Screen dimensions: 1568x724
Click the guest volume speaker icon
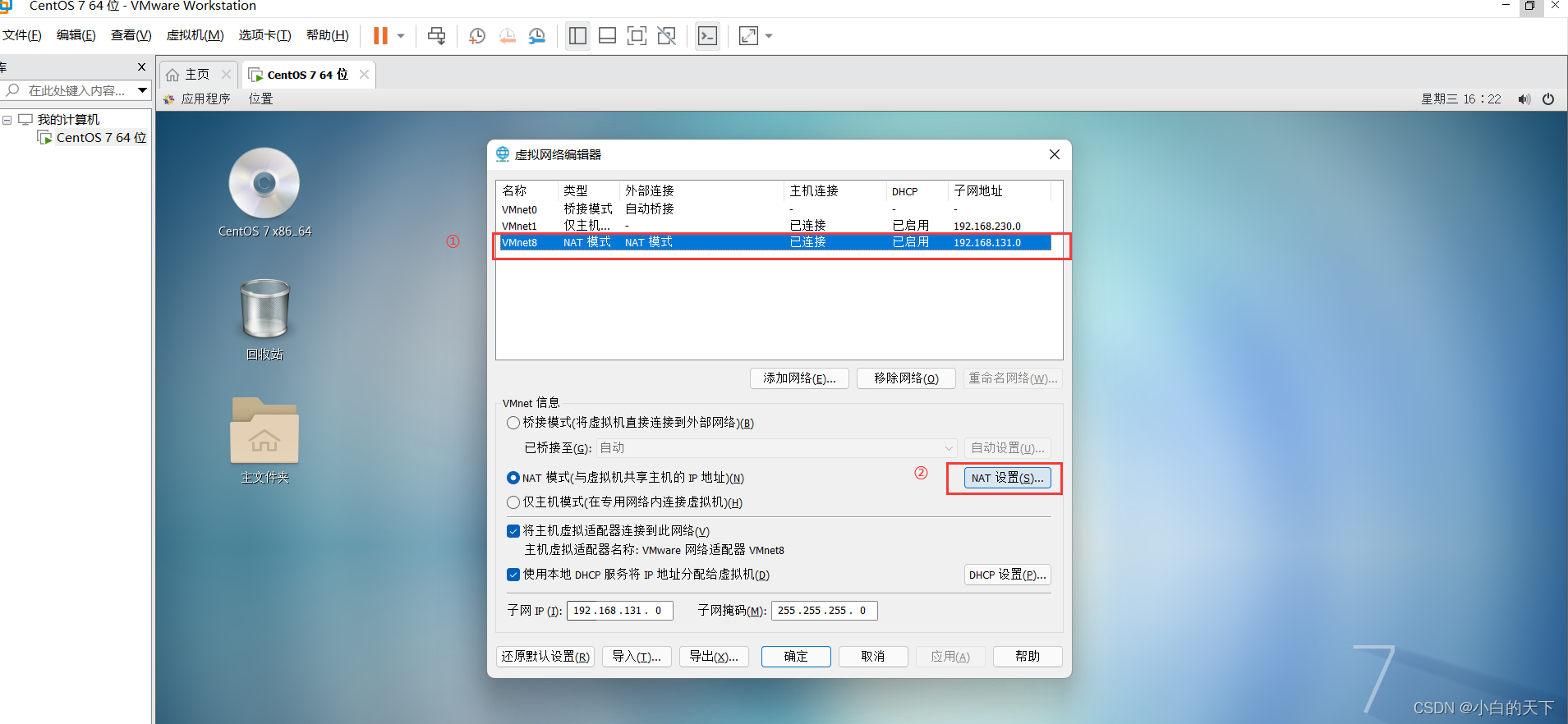pyautogui.click(x=1524, y=99)
